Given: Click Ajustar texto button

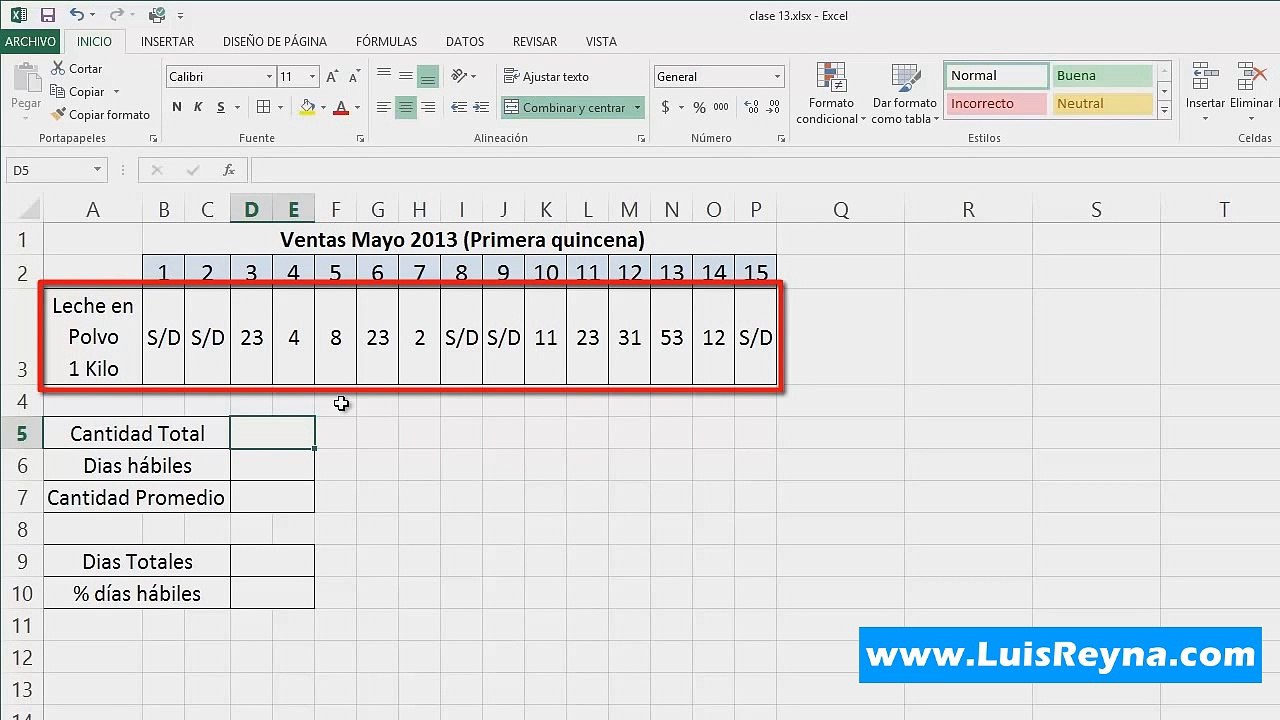Looking at the screenshot, I should [x=546, y=76].
